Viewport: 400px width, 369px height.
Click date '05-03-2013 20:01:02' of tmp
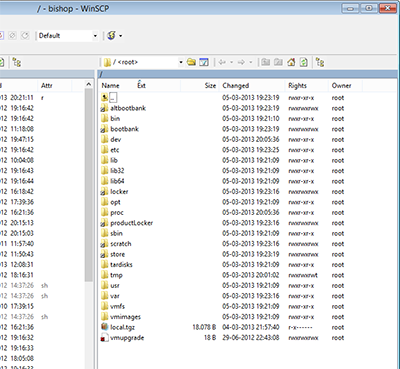point(251,275)
